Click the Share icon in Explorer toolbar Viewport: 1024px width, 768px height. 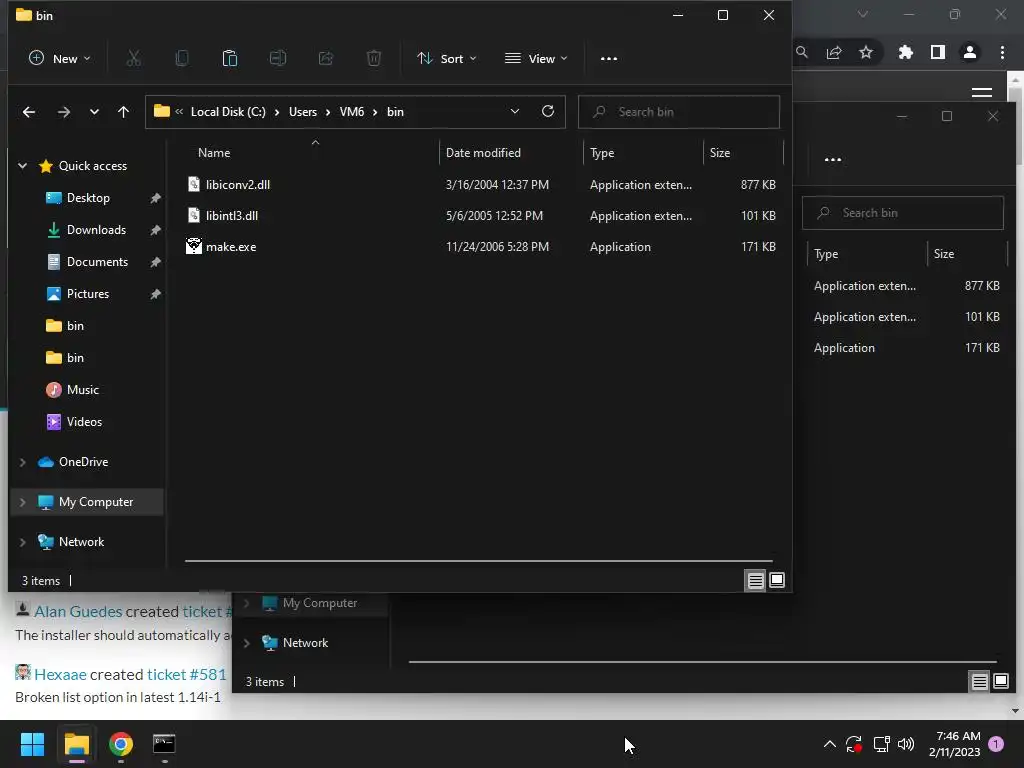pyautogui.click(x=326, y=59)
